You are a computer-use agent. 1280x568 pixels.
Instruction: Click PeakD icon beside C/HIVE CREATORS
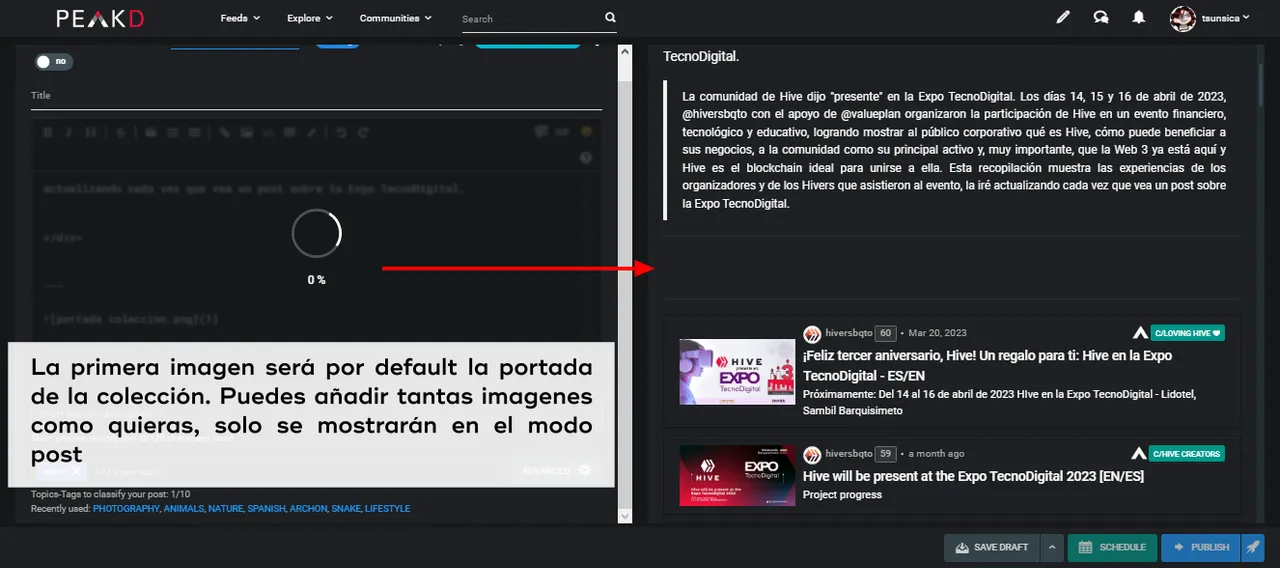[1140, 454]
